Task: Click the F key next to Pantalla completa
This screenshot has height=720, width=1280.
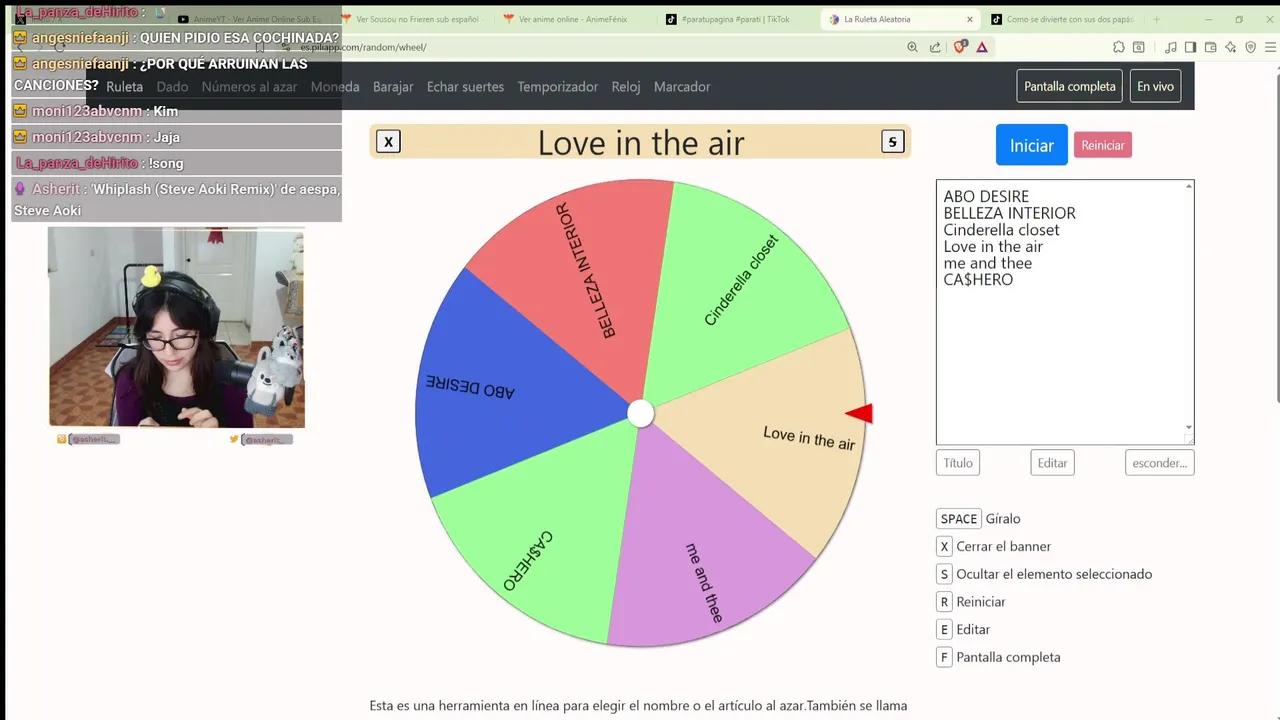Action: click(x=944, y=657)
